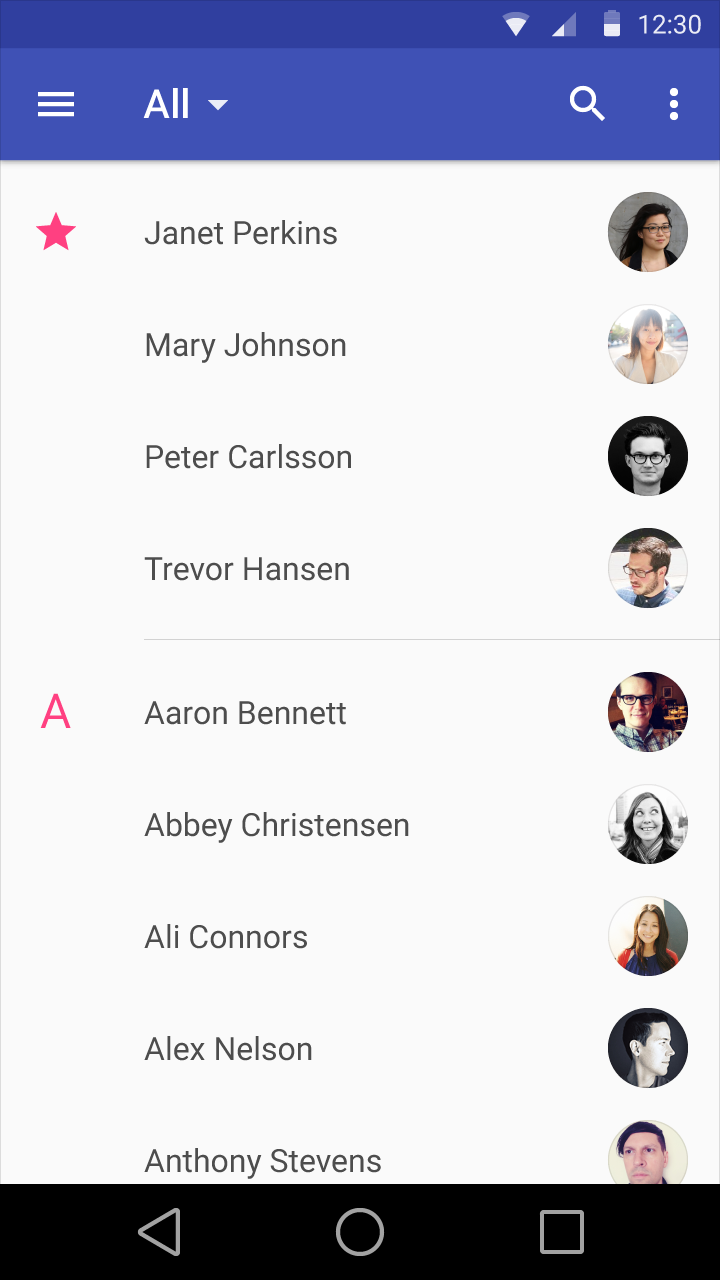Select Peter Carlsson from the list
Viewport: 720px width, 1280px height.
(248, 457)
